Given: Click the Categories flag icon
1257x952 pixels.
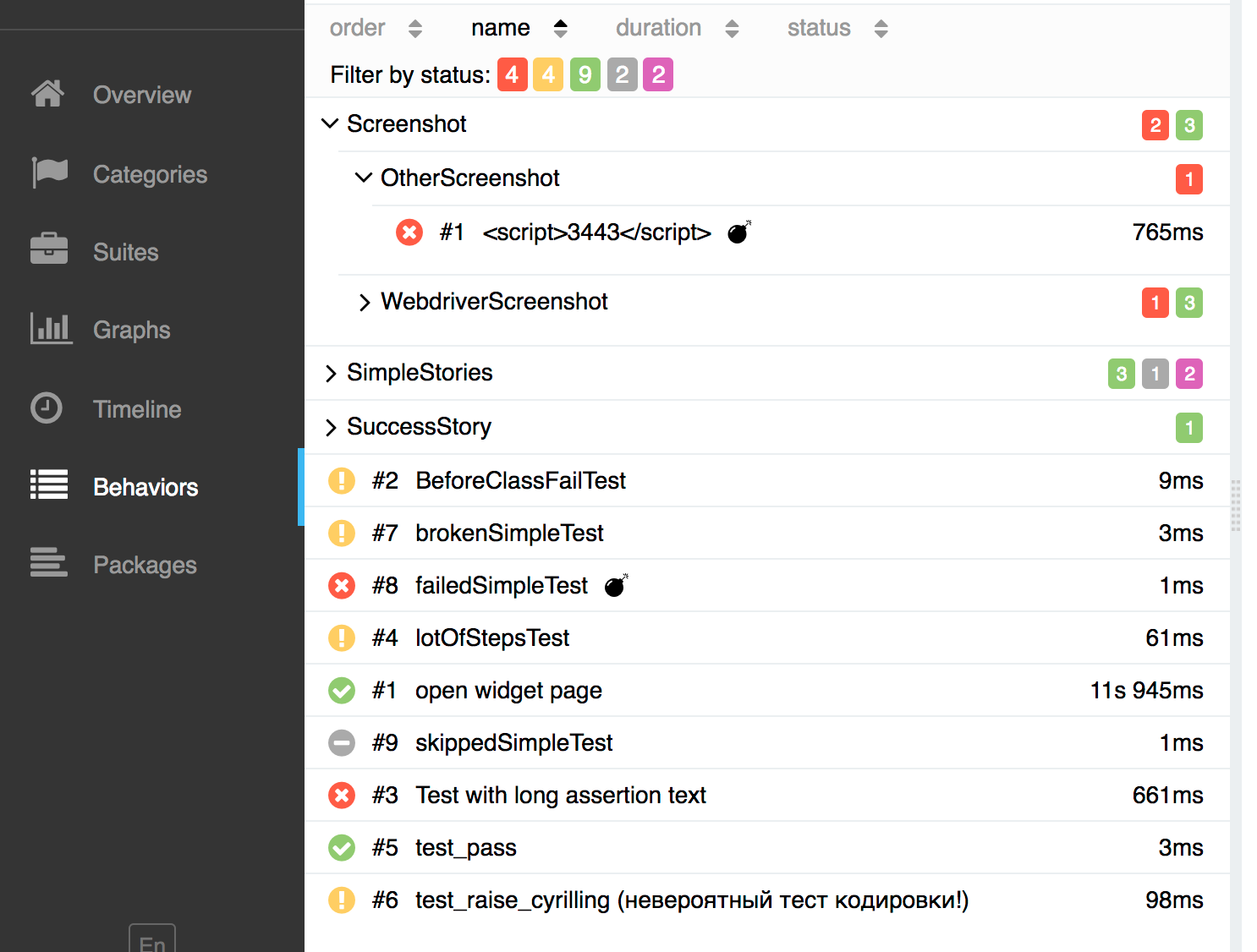Looking at the screenshot, I should (x=49, y=172).
